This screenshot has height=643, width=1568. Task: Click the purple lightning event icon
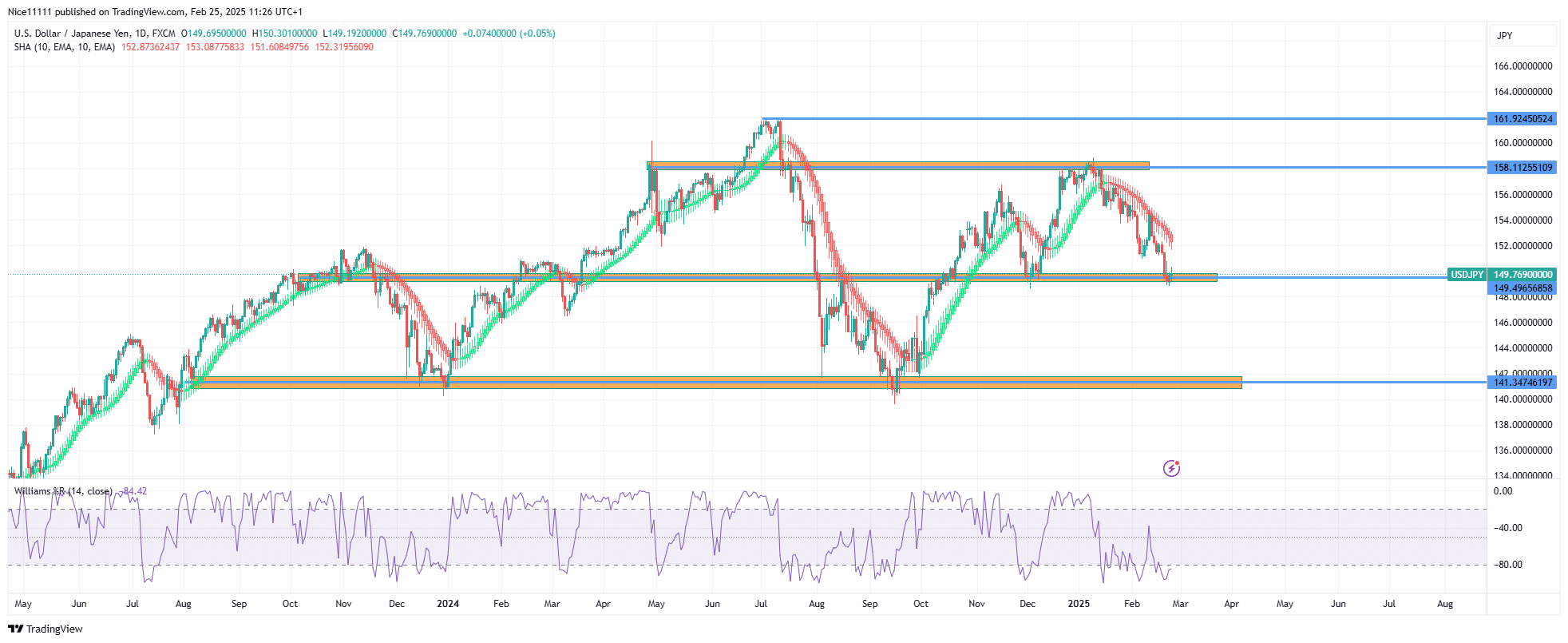(x=1171, y=468)
